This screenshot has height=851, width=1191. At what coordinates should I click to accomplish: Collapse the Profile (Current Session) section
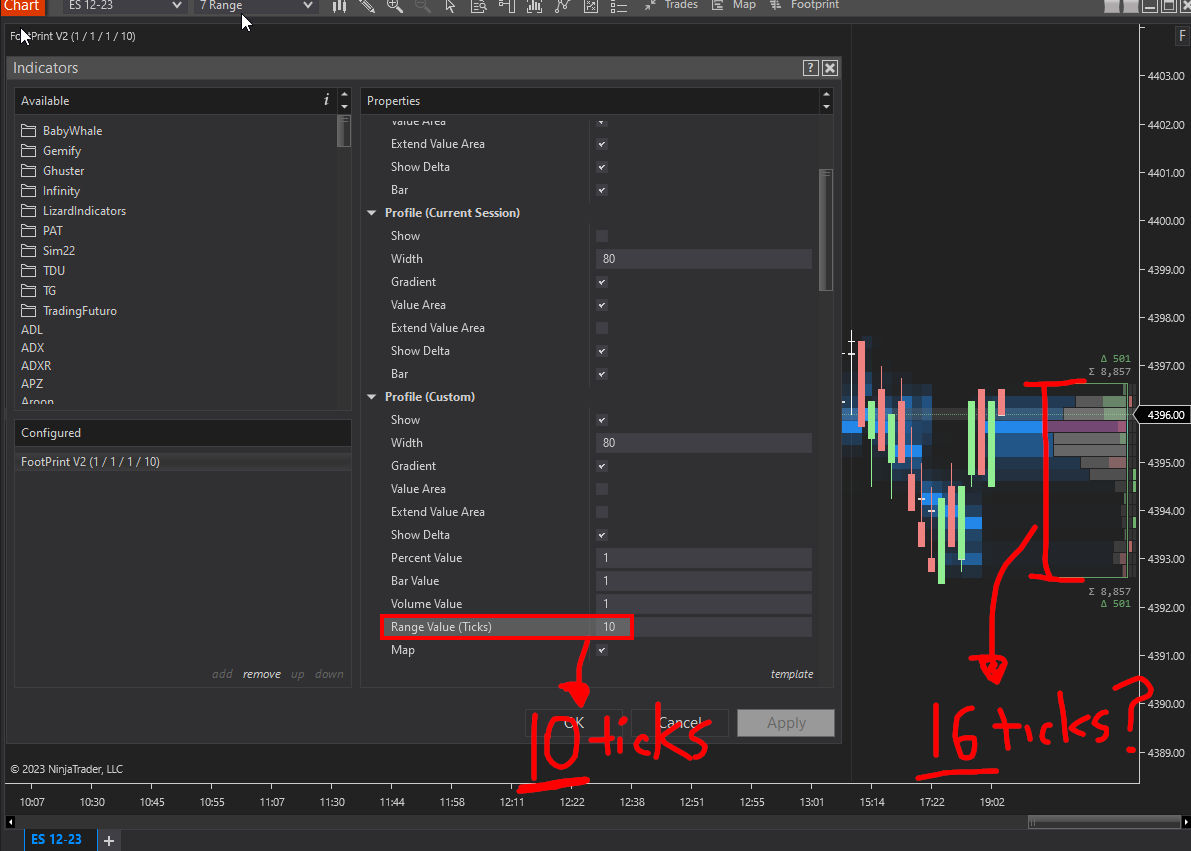click(x=371, y=213)
